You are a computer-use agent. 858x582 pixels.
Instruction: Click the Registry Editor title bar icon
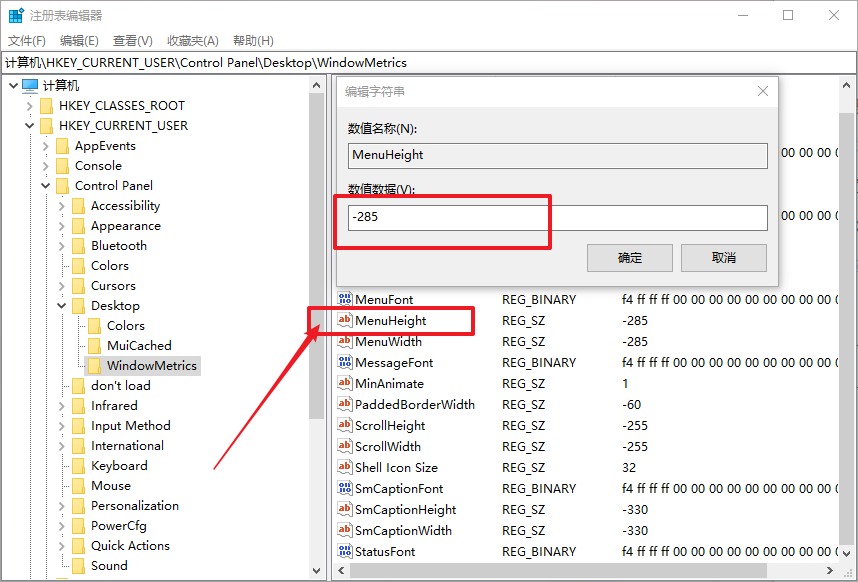[x=16, y=16]
